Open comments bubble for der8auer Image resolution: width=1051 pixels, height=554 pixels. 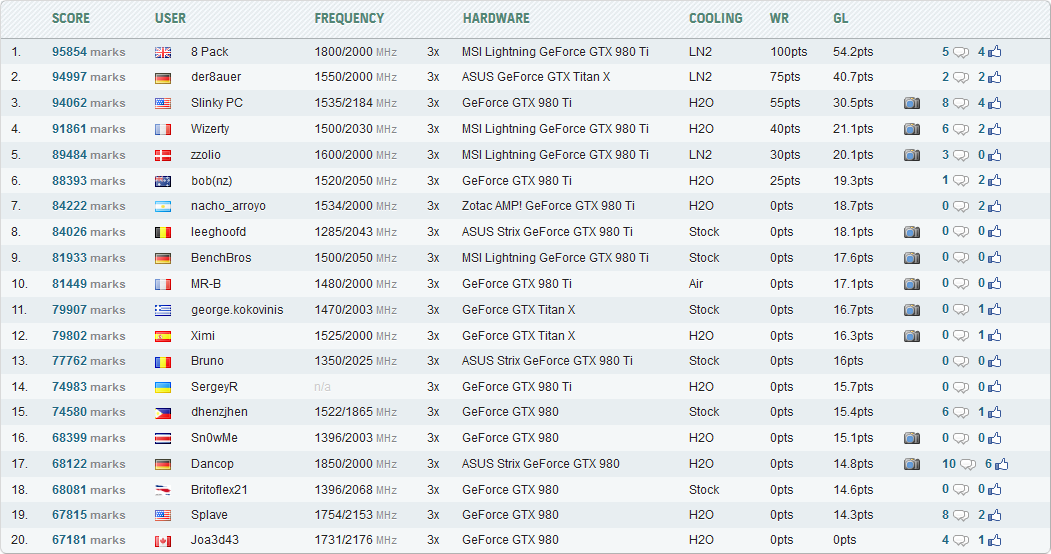click(x=961, y=78)
